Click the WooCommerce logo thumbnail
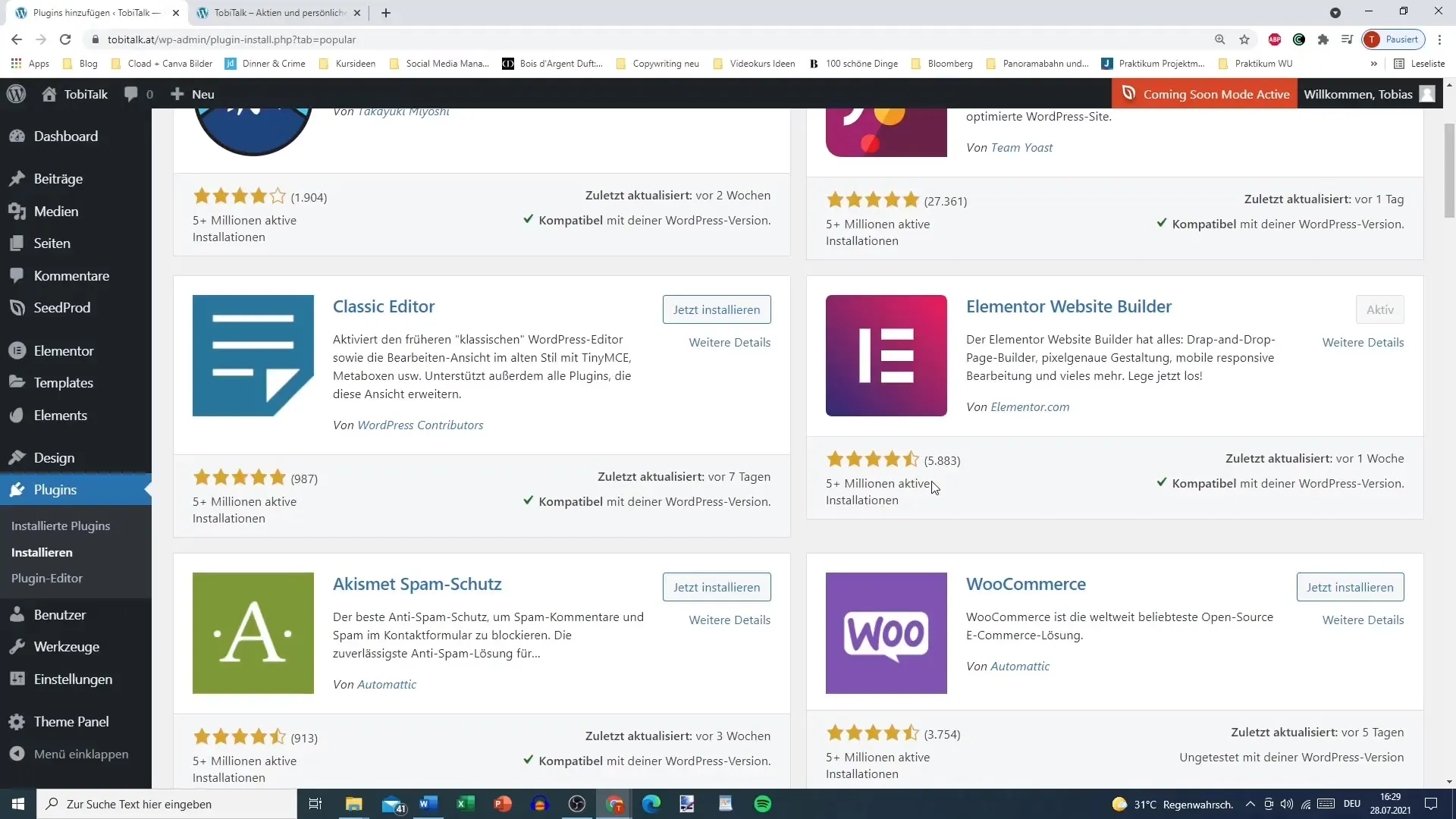This screenshot has width=1456, height=819. tap(886, 633)
